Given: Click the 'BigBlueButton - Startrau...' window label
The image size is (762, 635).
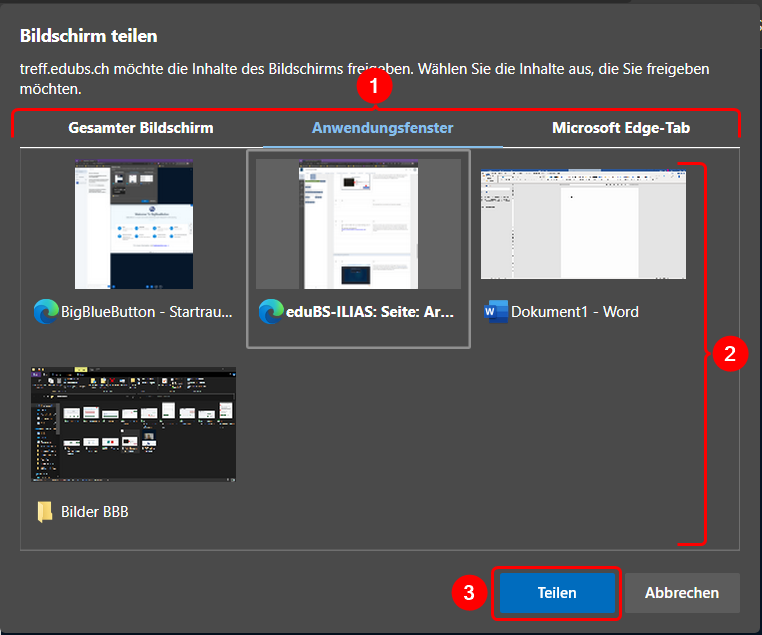Looking at the screenshot, I should pyautogui.click(x=146, y=312).
